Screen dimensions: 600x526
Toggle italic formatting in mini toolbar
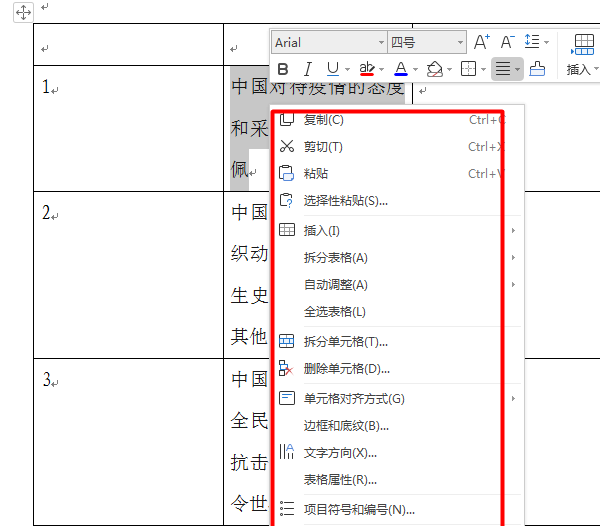(x=307, y=69)
